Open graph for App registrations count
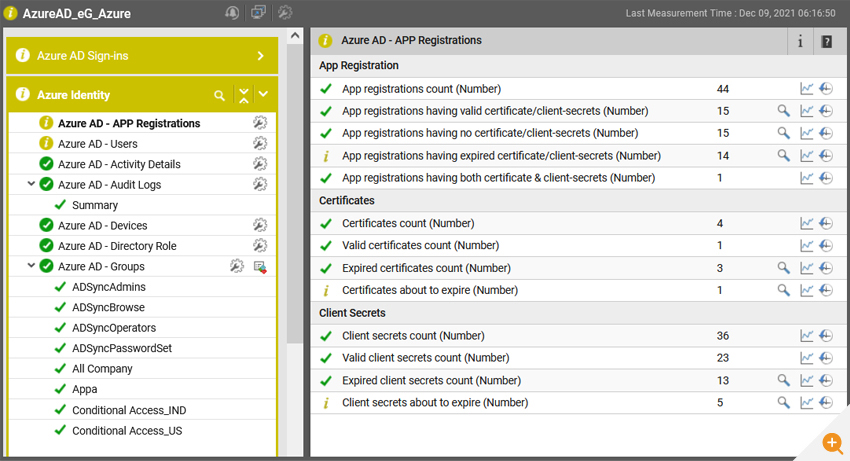 click(807, 88)
